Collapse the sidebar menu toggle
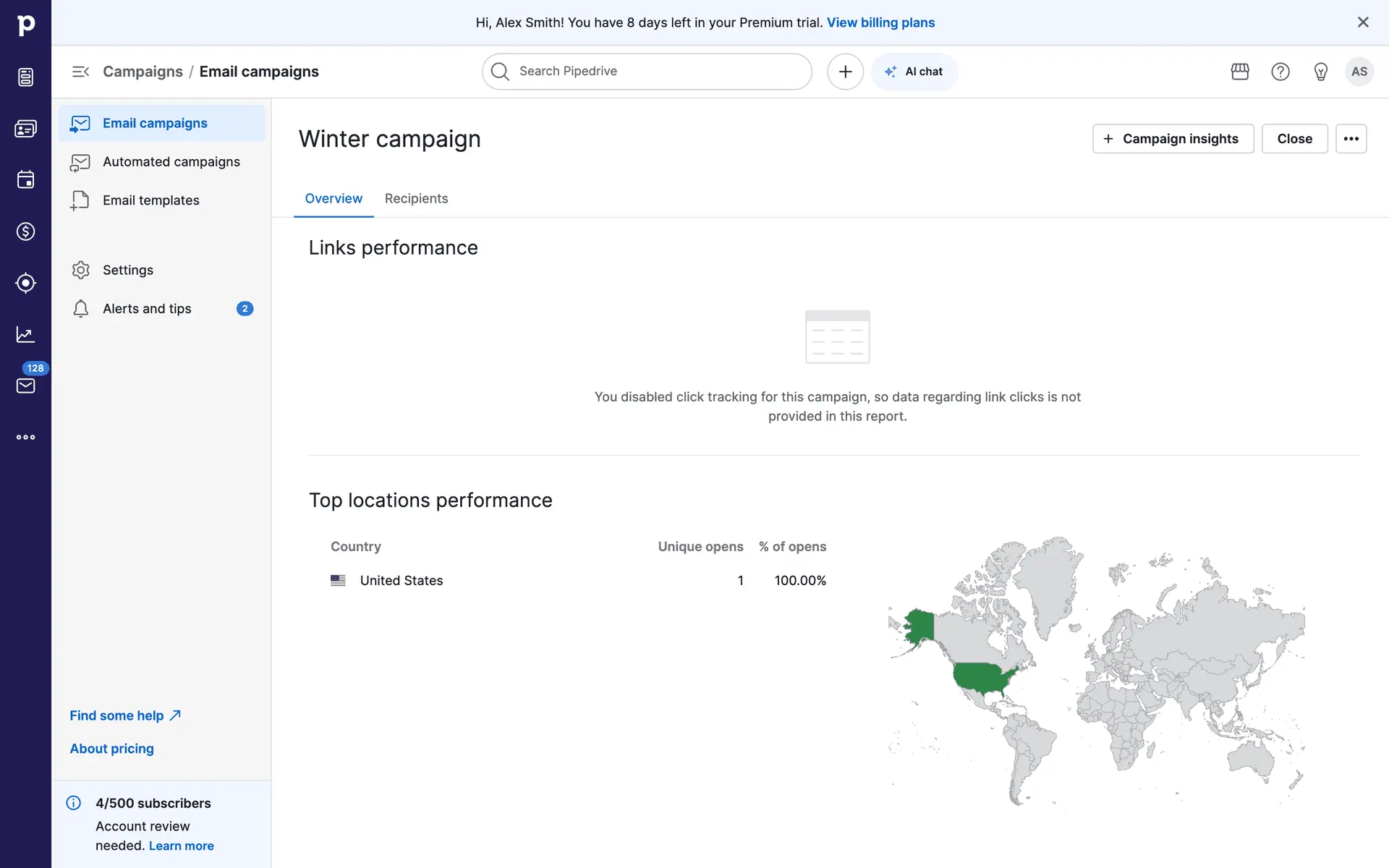The width and height of the screenshot is (1389, 868). [x=80, y=72]
